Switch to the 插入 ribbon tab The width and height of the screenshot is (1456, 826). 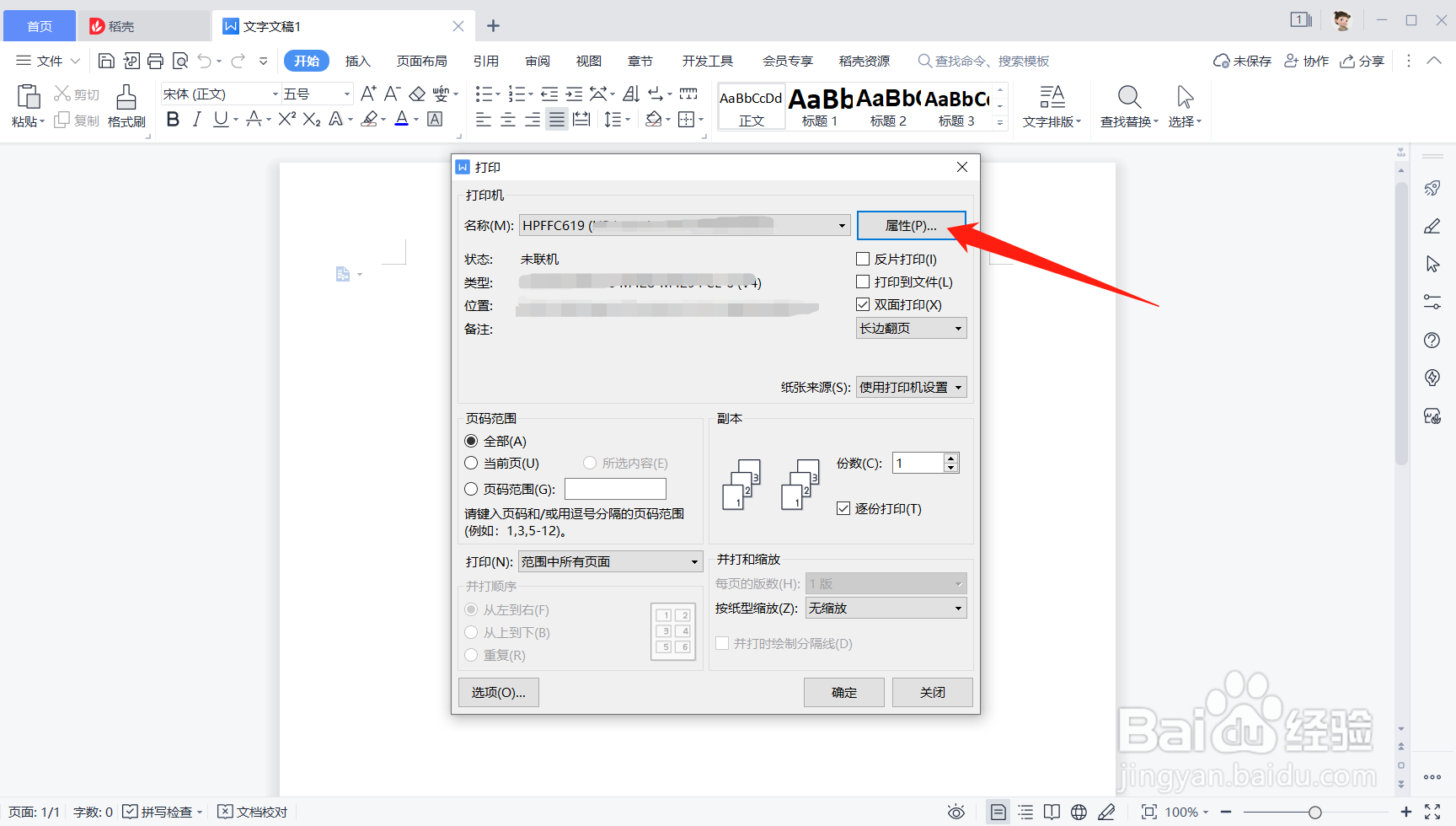coord(357,60)
